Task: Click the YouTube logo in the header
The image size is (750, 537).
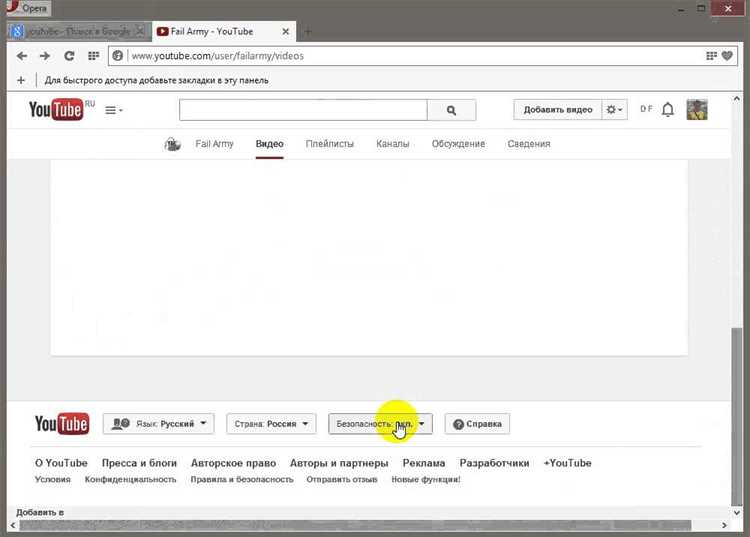Action: [56, 110]
